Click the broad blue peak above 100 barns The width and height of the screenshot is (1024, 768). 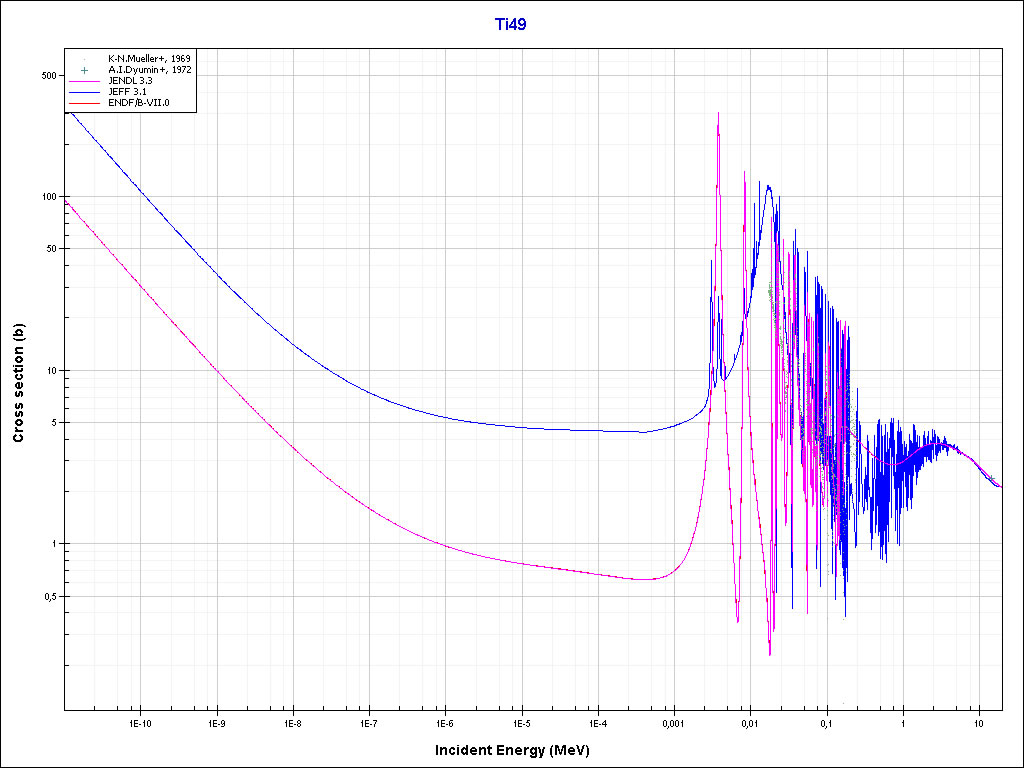click(x=768, y=187)
